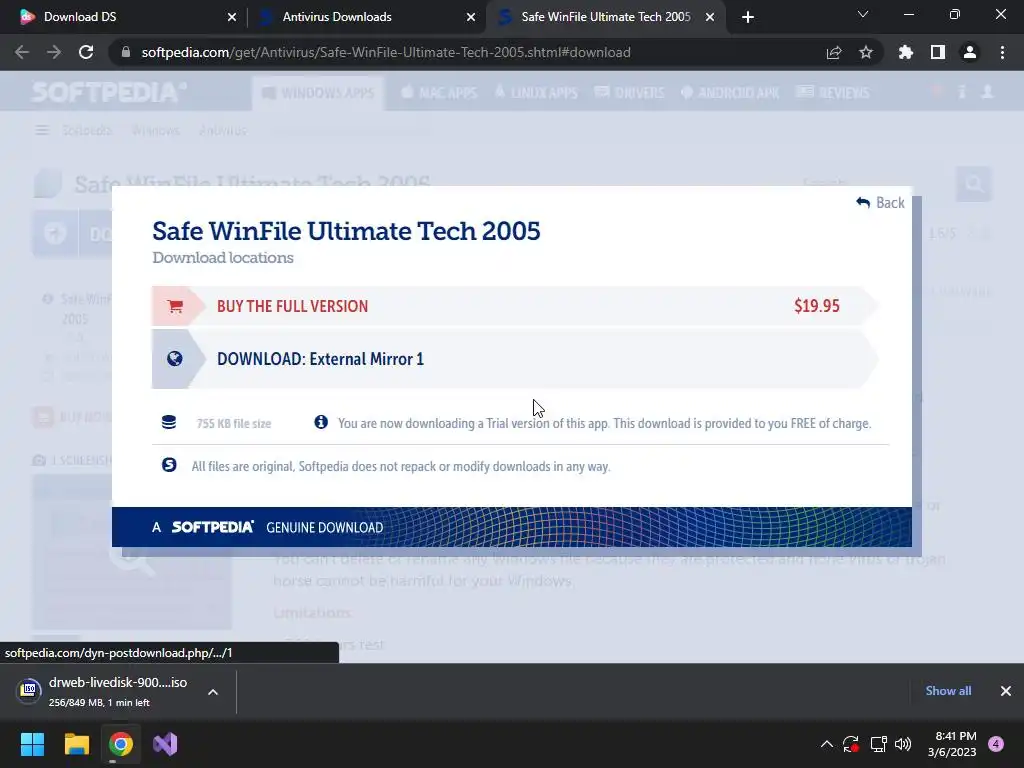Viewport: 1024px width, 768px height.
Task: Click Show all downloads
Action: tap(948, 691)
